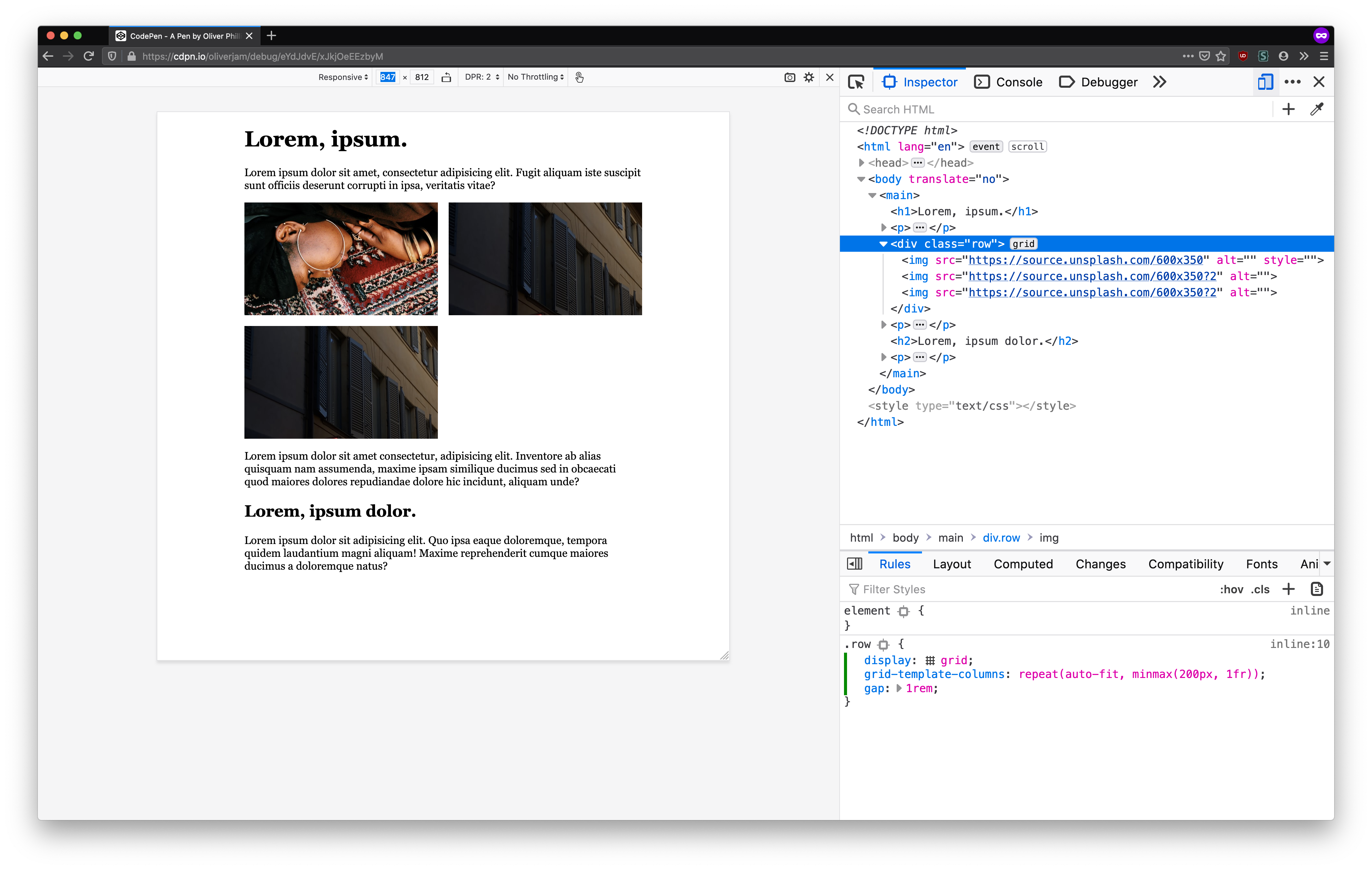Viewport: 1372px width, 870px height.
Task: Click the grid swatch icon next to display
Action: [930, 660]
